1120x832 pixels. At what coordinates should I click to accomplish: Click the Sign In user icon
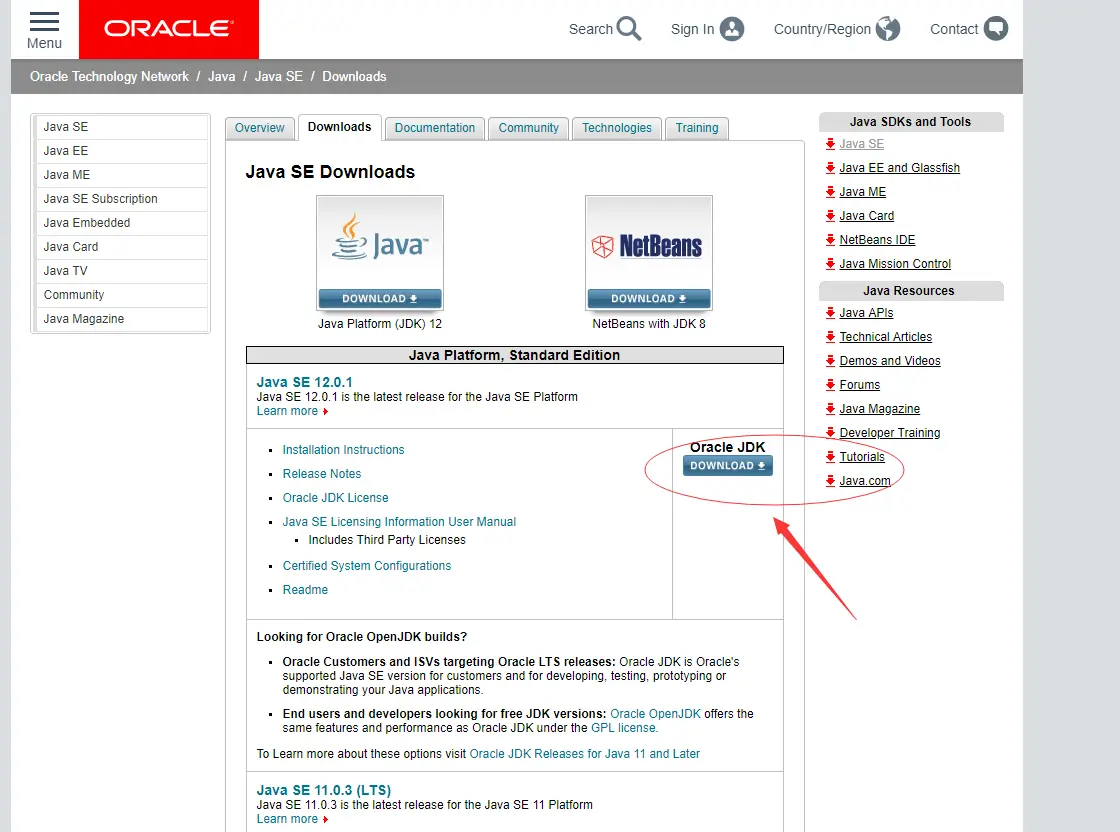click(x=731, y=29)
